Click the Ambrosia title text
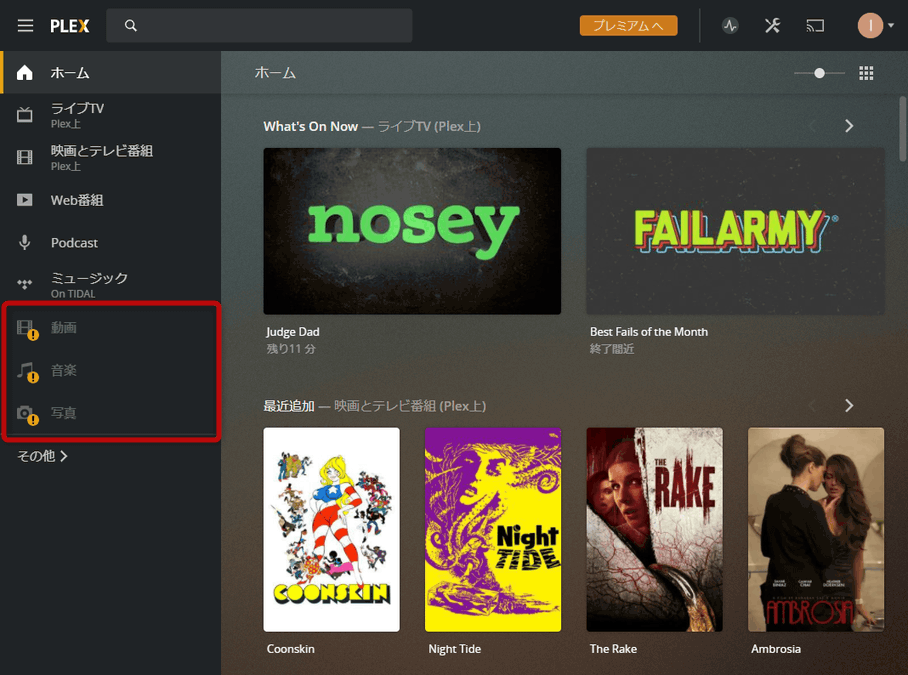 (776, 649)
